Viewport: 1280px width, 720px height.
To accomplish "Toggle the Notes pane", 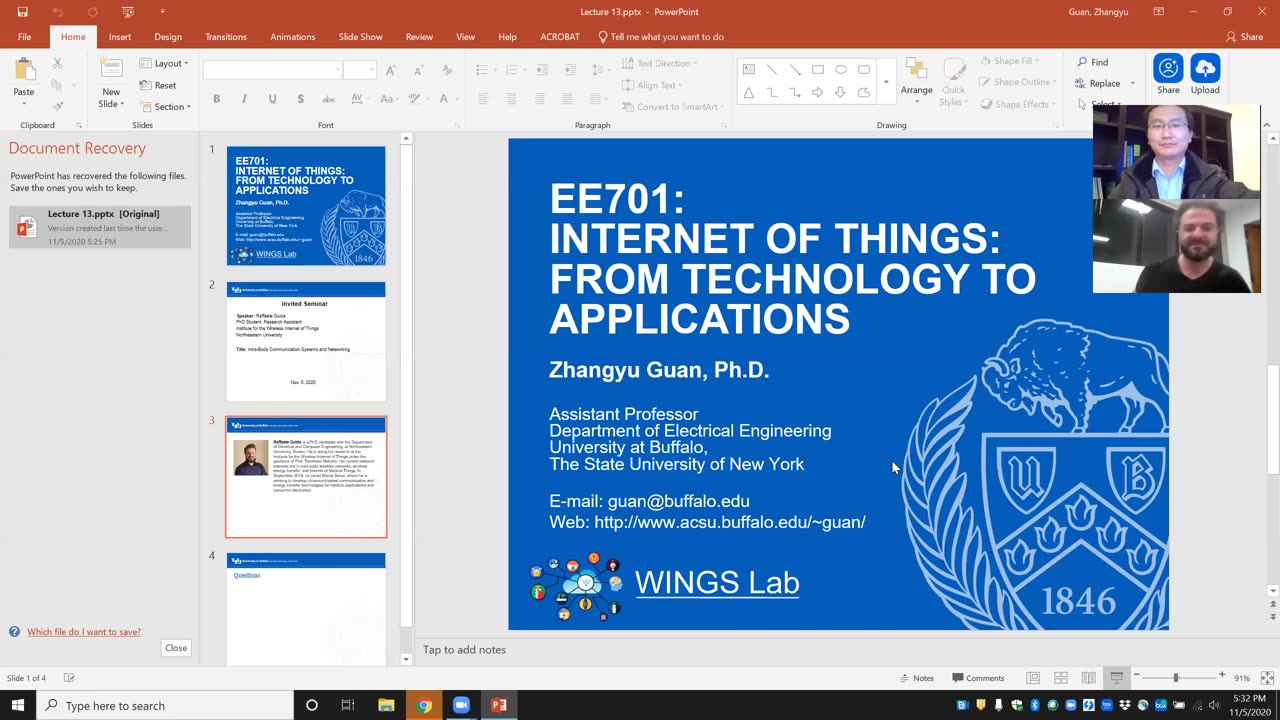I will point(916,678).
